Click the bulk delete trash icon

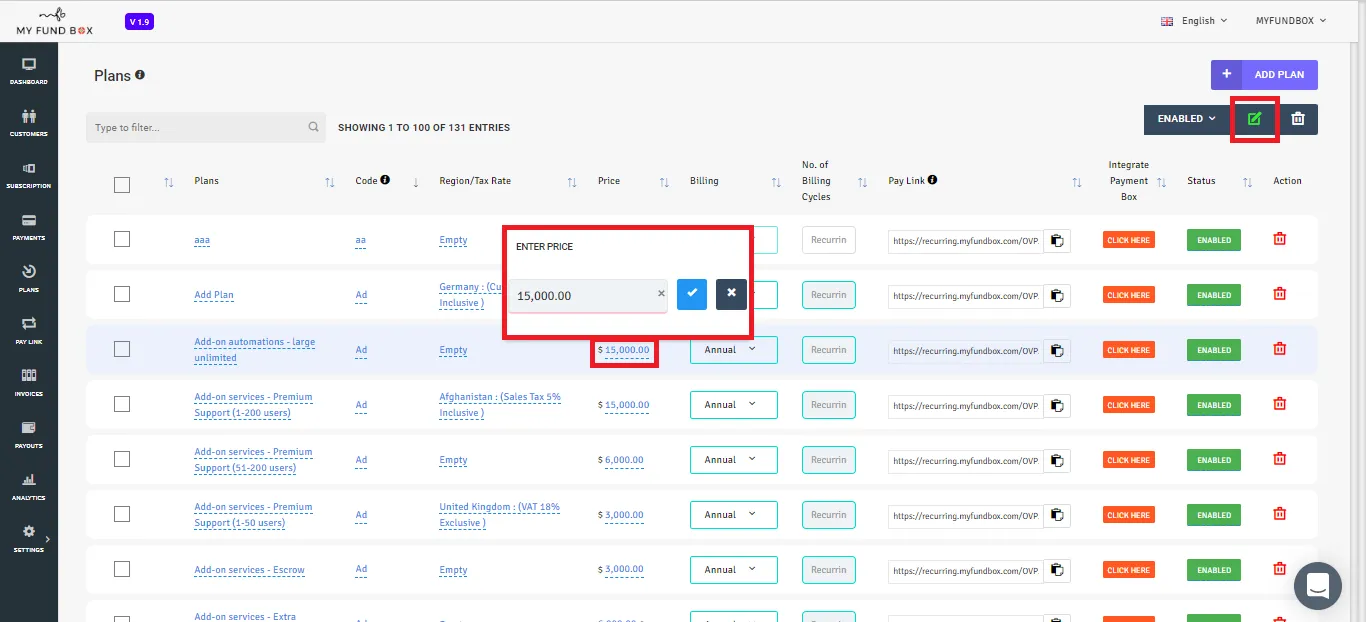[1298, 119]
